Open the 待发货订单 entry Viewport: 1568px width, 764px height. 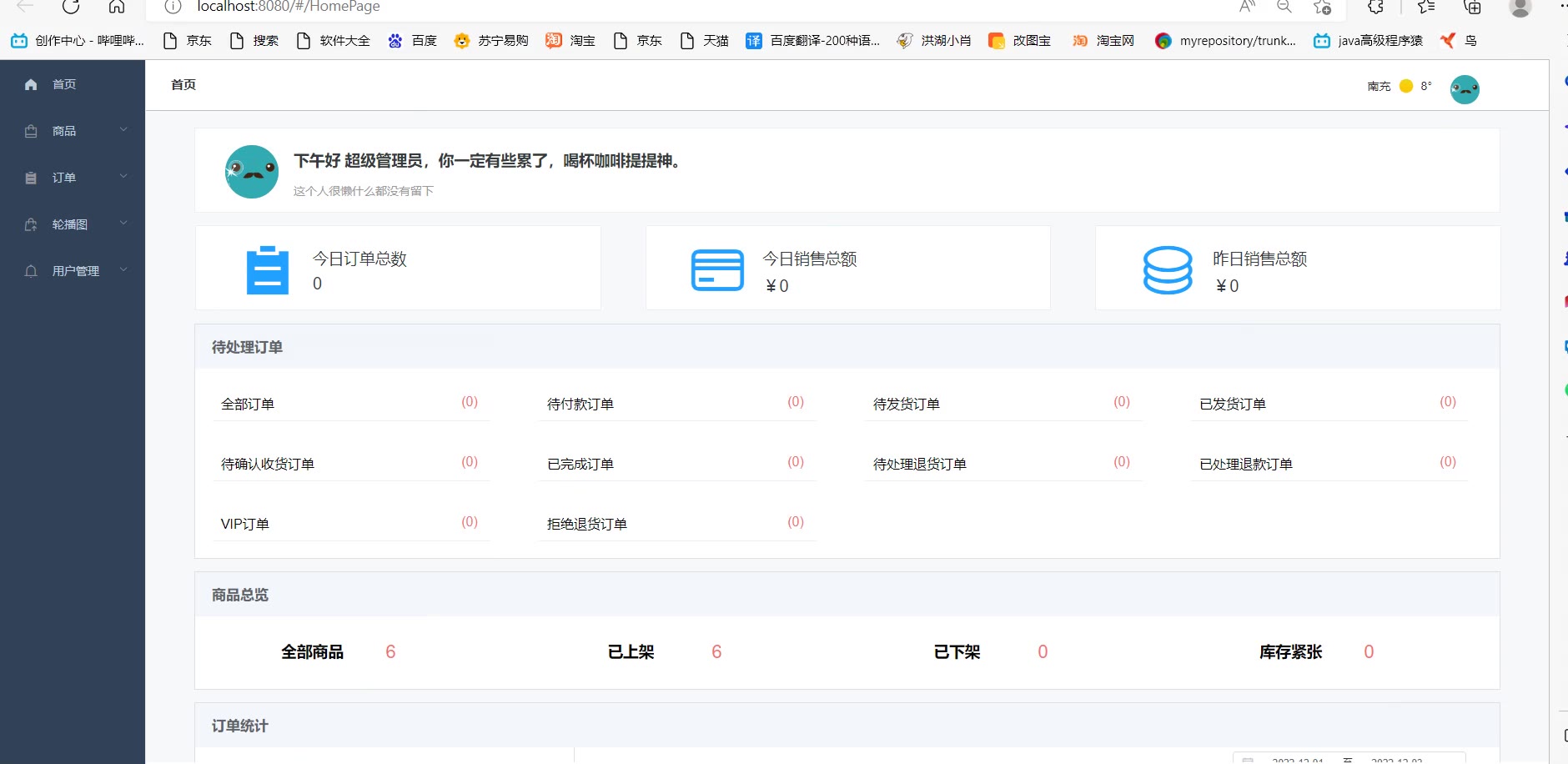(x=906, y=405)
